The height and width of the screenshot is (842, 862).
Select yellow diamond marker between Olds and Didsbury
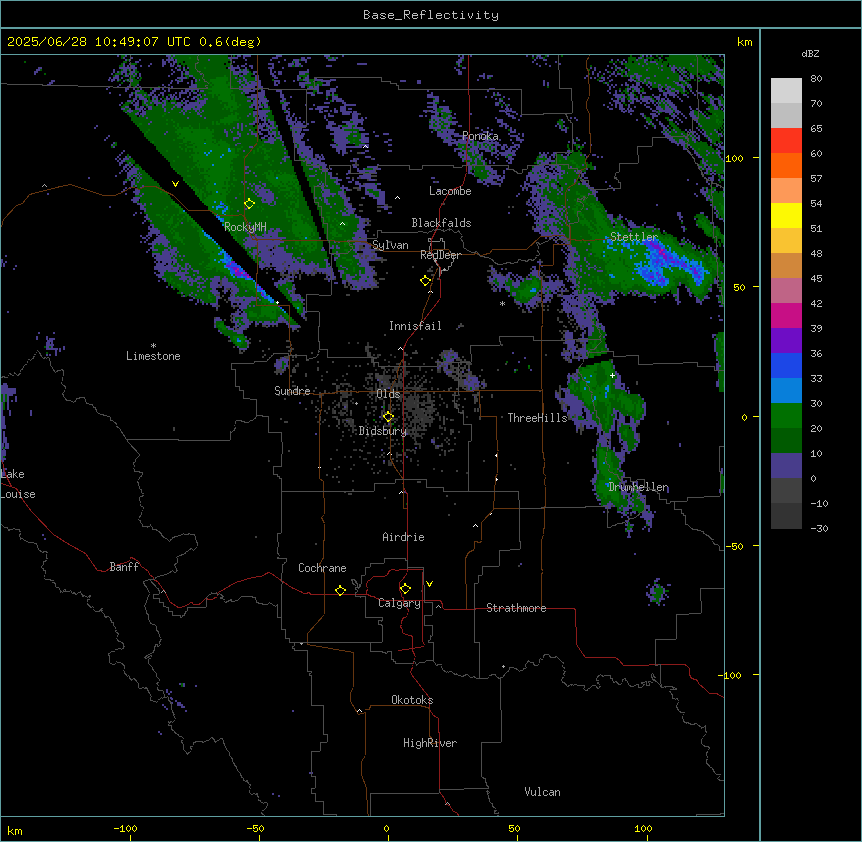click(388, 417)
